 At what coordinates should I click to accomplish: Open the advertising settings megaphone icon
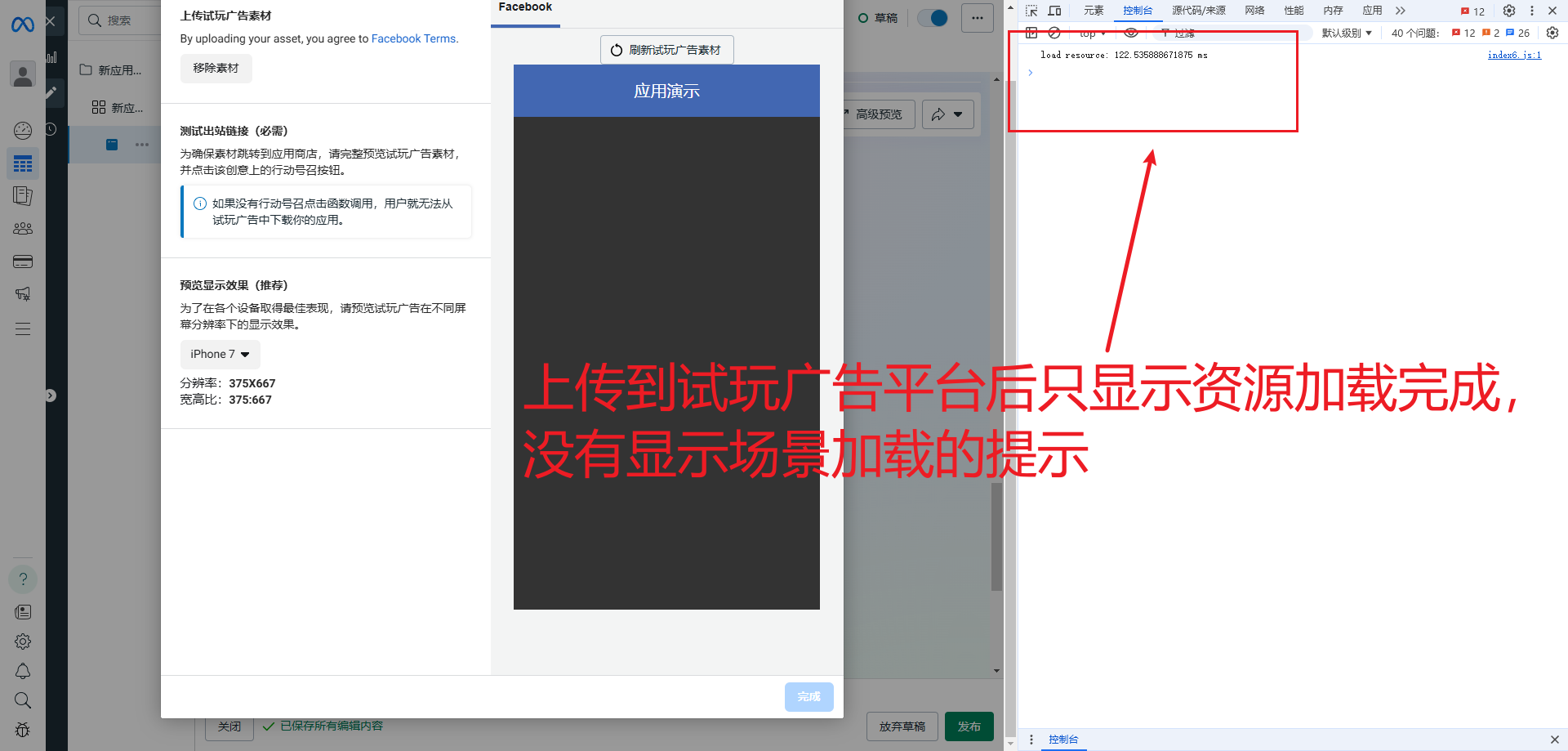23,294
